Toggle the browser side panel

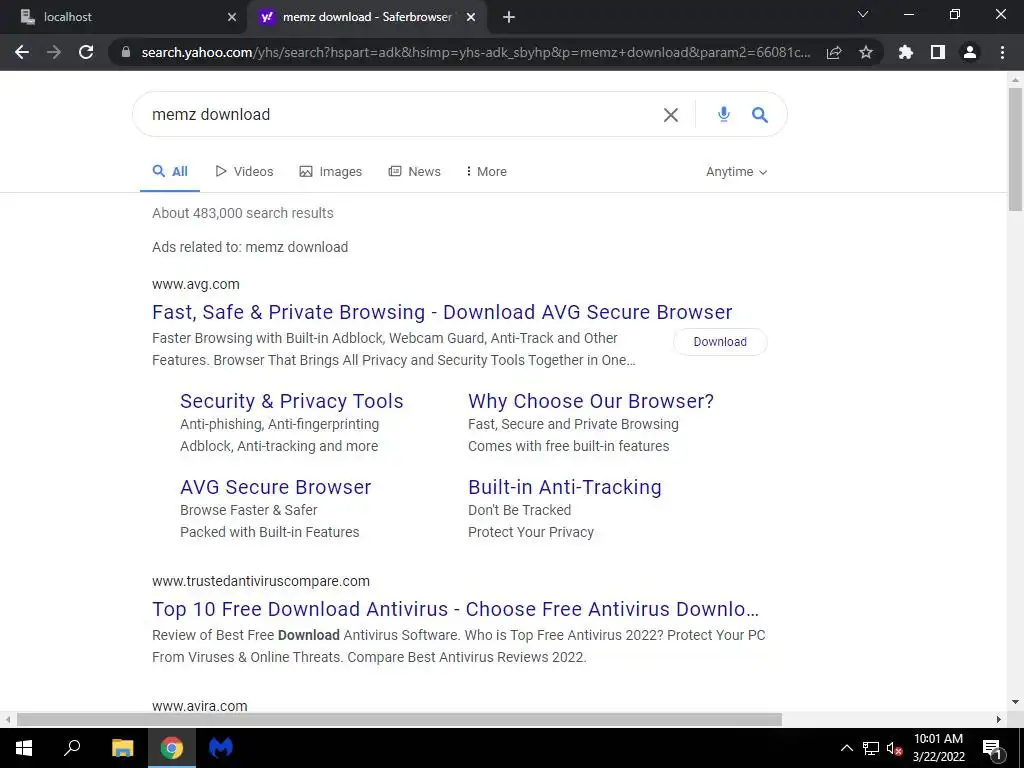[x=938, y=52]
